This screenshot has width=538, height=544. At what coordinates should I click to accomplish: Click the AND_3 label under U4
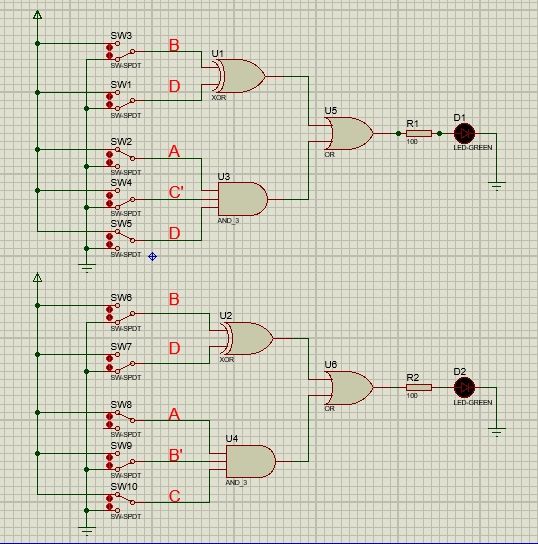[x=236, y=483]
